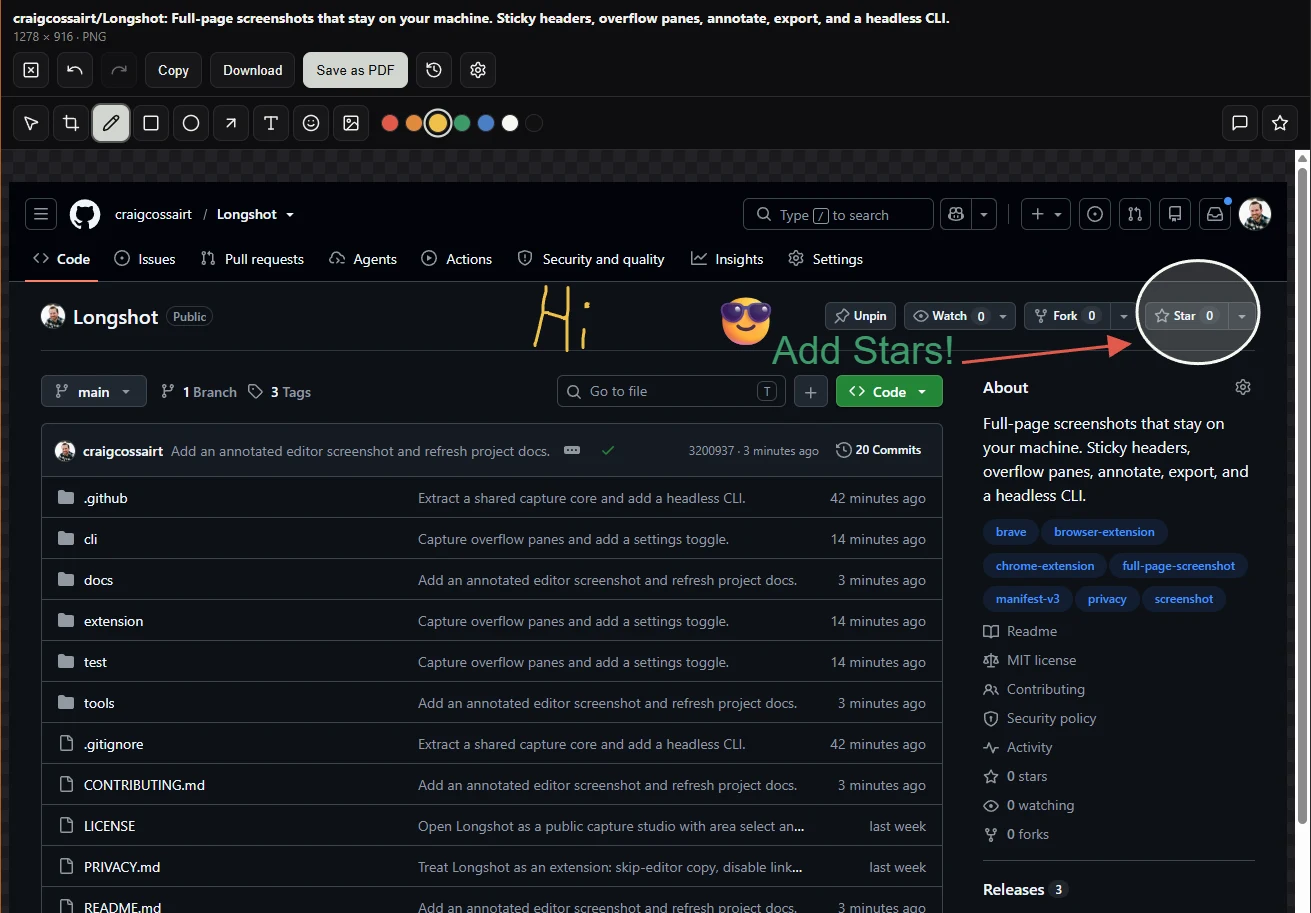This screenshot has width=1311, height=913.
Task: Open the main branch dropdown
Action: click(x=94, y=392)
